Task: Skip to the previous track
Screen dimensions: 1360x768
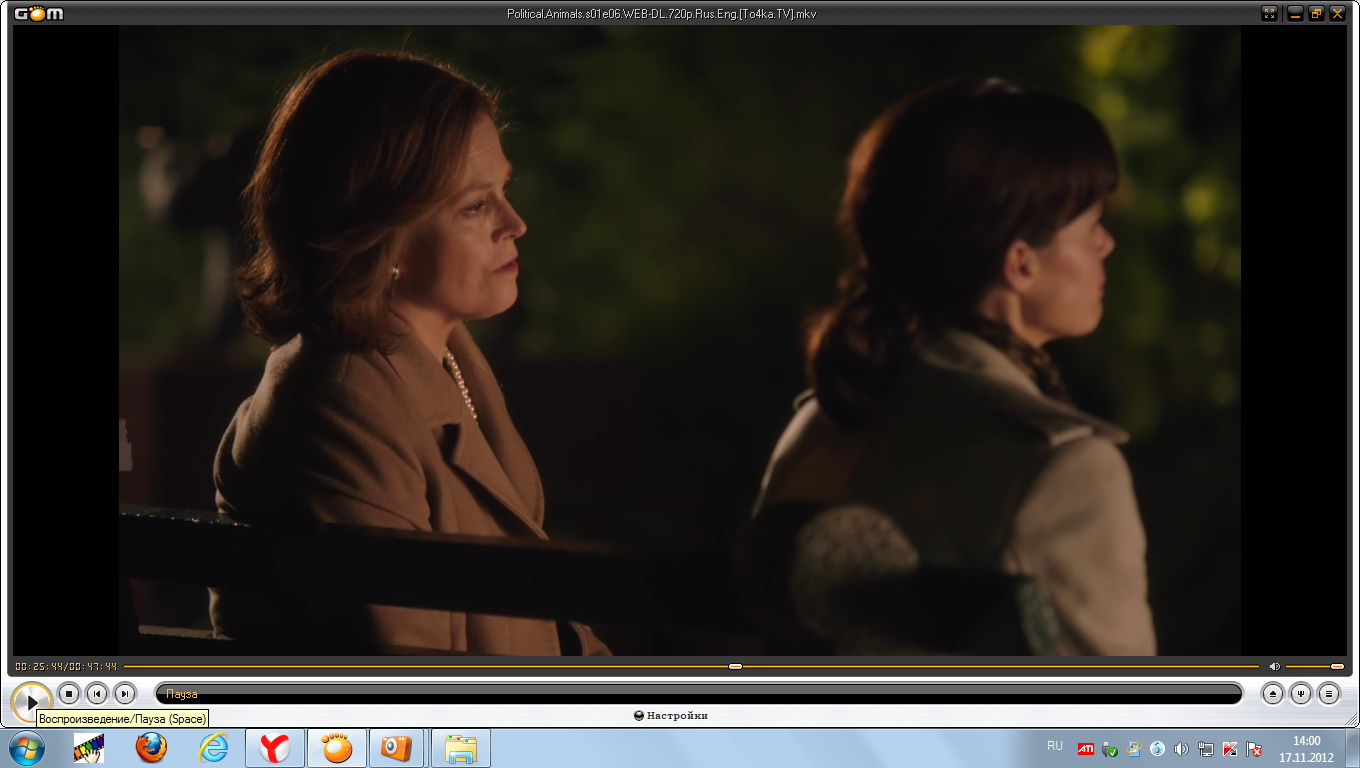Action: pyautogui.click(x=96, y=693)
